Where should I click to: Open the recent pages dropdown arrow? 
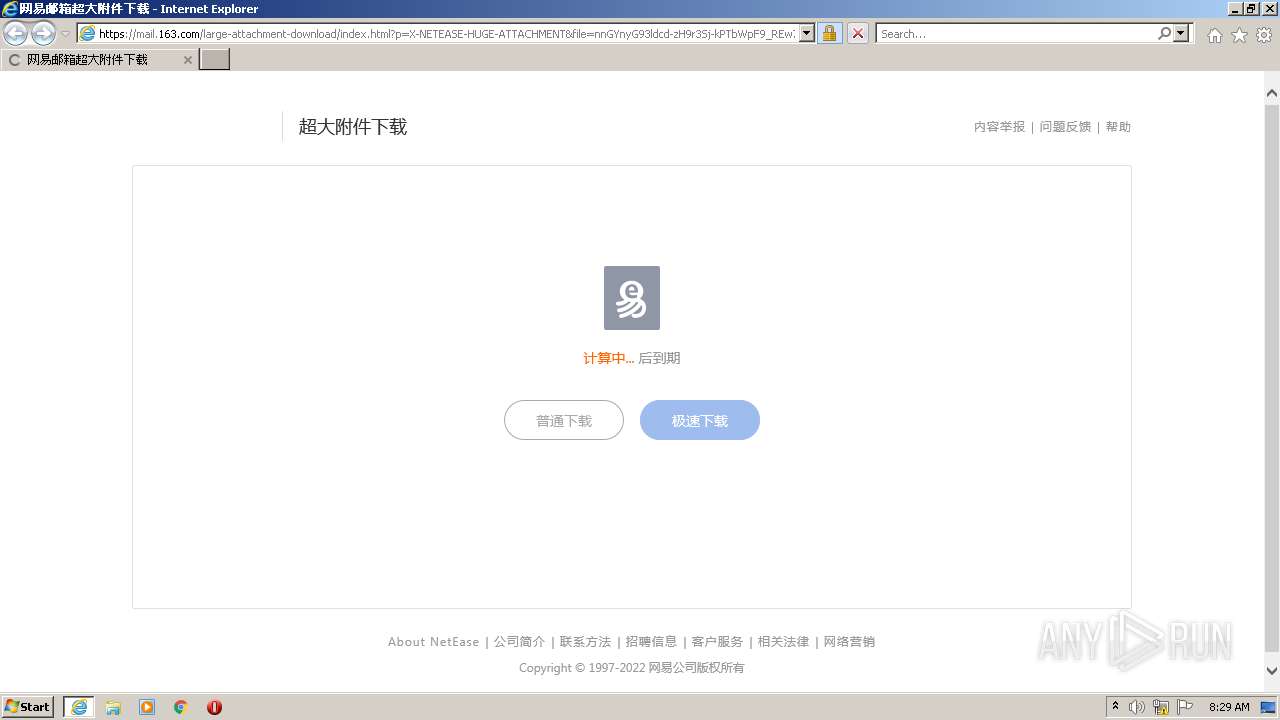66,34
